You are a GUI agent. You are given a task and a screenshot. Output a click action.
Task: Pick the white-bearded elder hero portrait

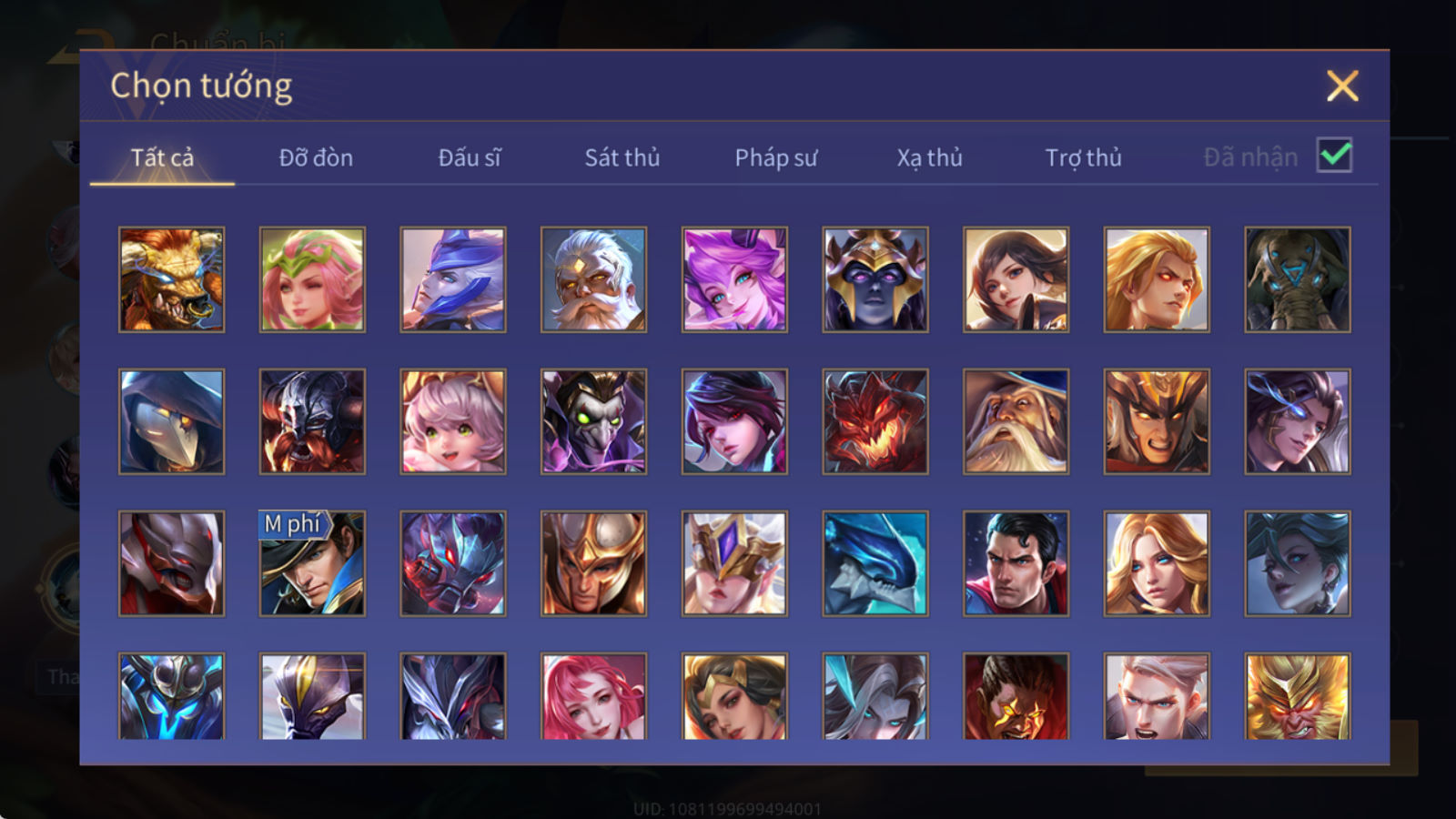593,279
